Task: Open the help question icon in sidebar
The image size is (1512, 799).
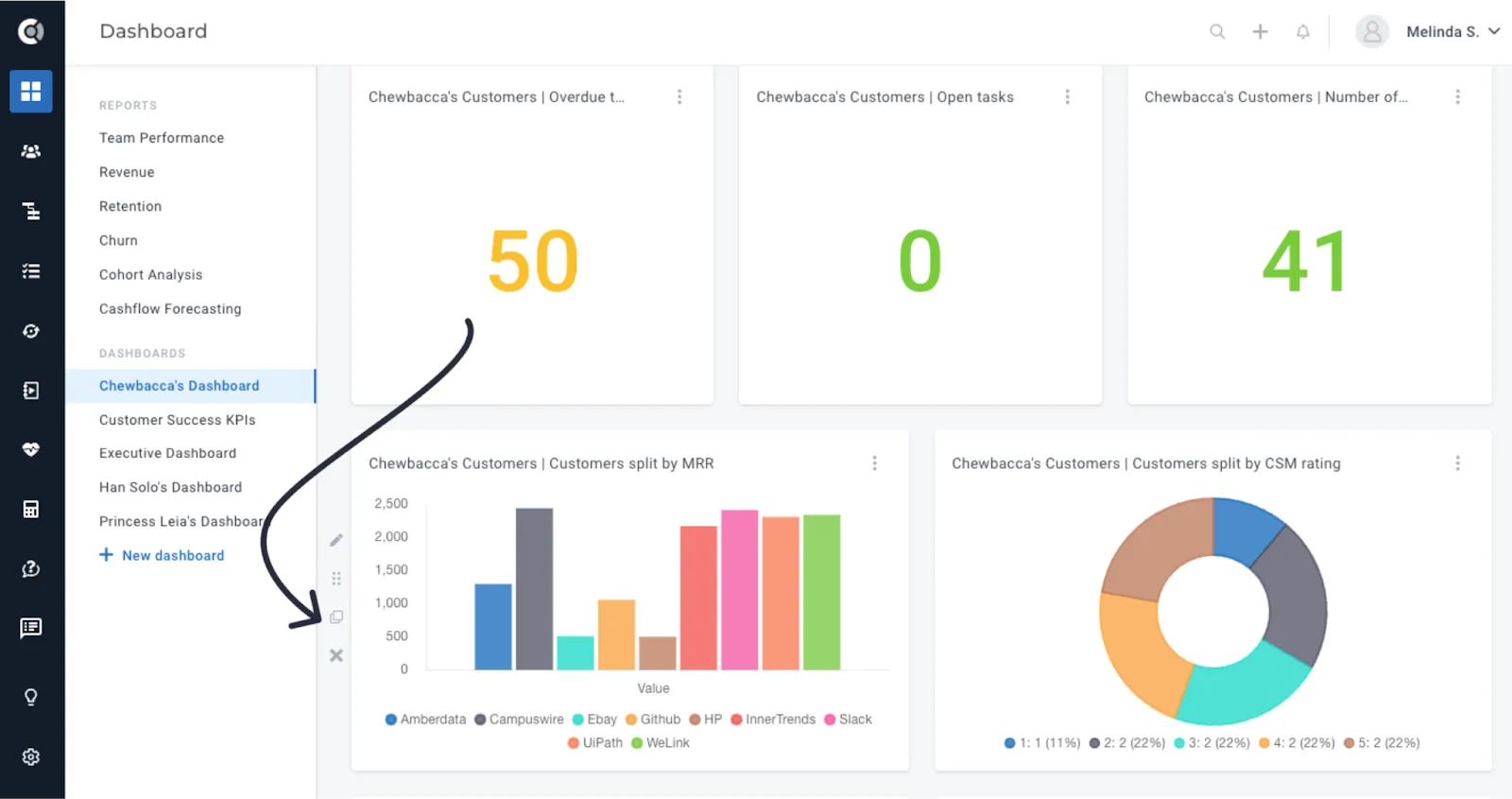Action: pos(31,568)
